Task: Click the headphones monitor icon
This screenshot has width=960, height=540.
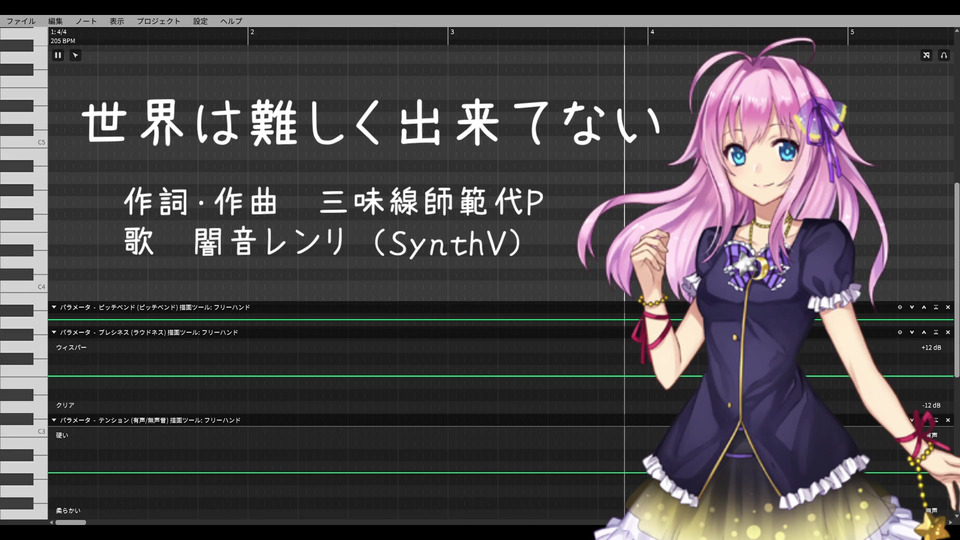Action: pyautogui.click(x=943, y=55)
